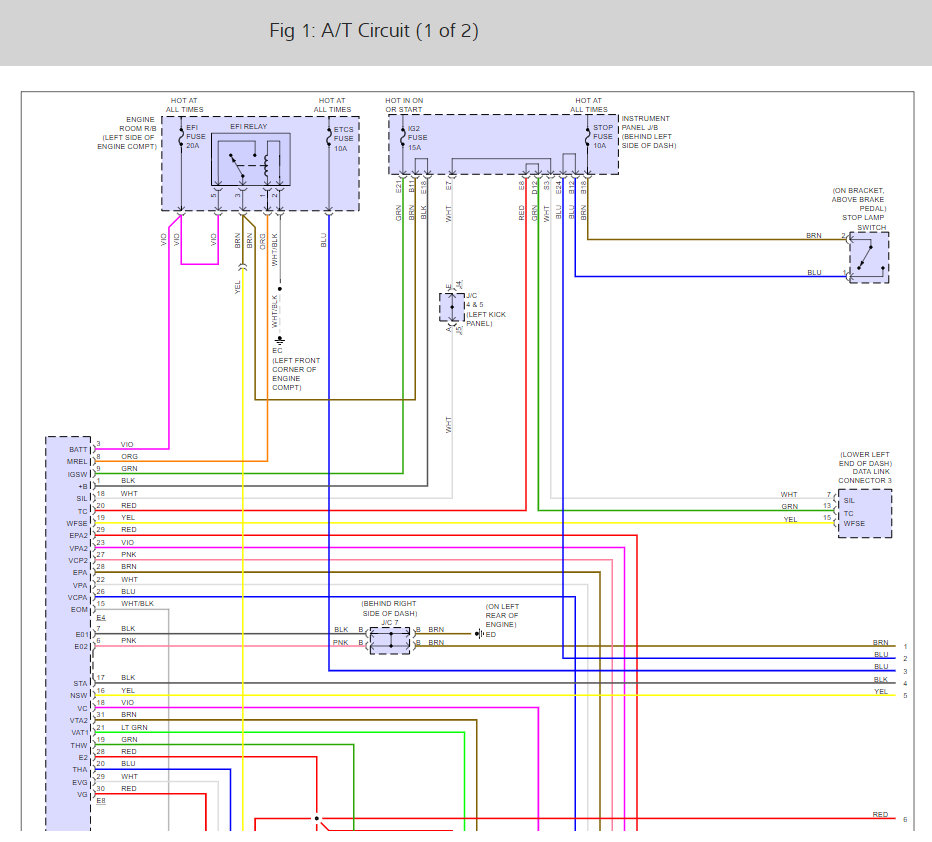
Task: Click the VPA2 pin label
Action: [x=78, y=549]
